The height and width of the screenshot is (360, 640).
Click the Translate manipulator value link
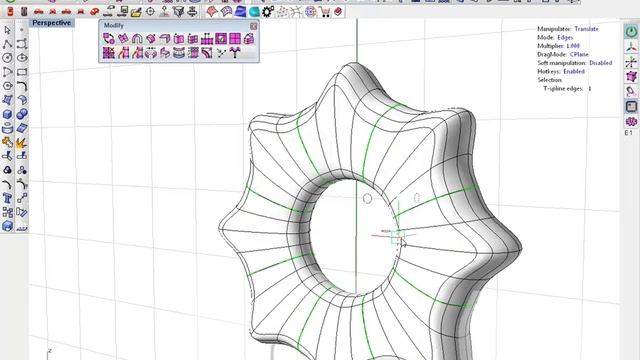586,29
